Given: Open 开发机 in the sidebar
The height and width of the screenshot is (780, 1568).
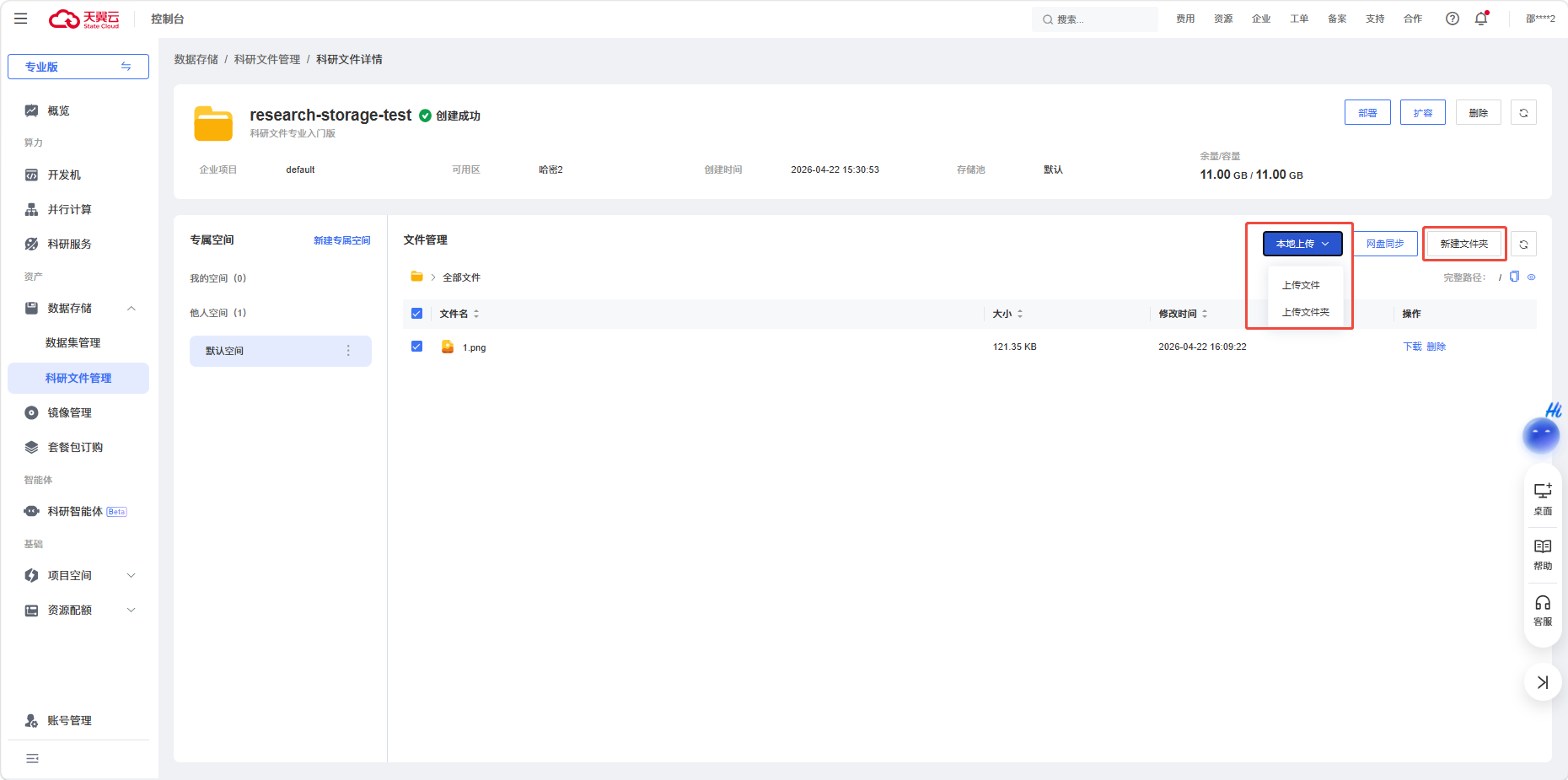Looking at the screenshot, I should click(64, 175).
